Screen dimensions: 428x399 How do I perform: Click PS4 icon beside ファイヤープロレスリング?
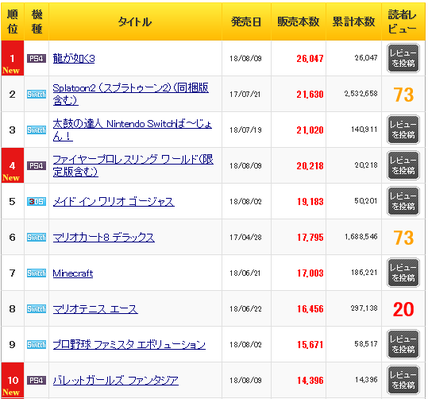pos(36,166)
